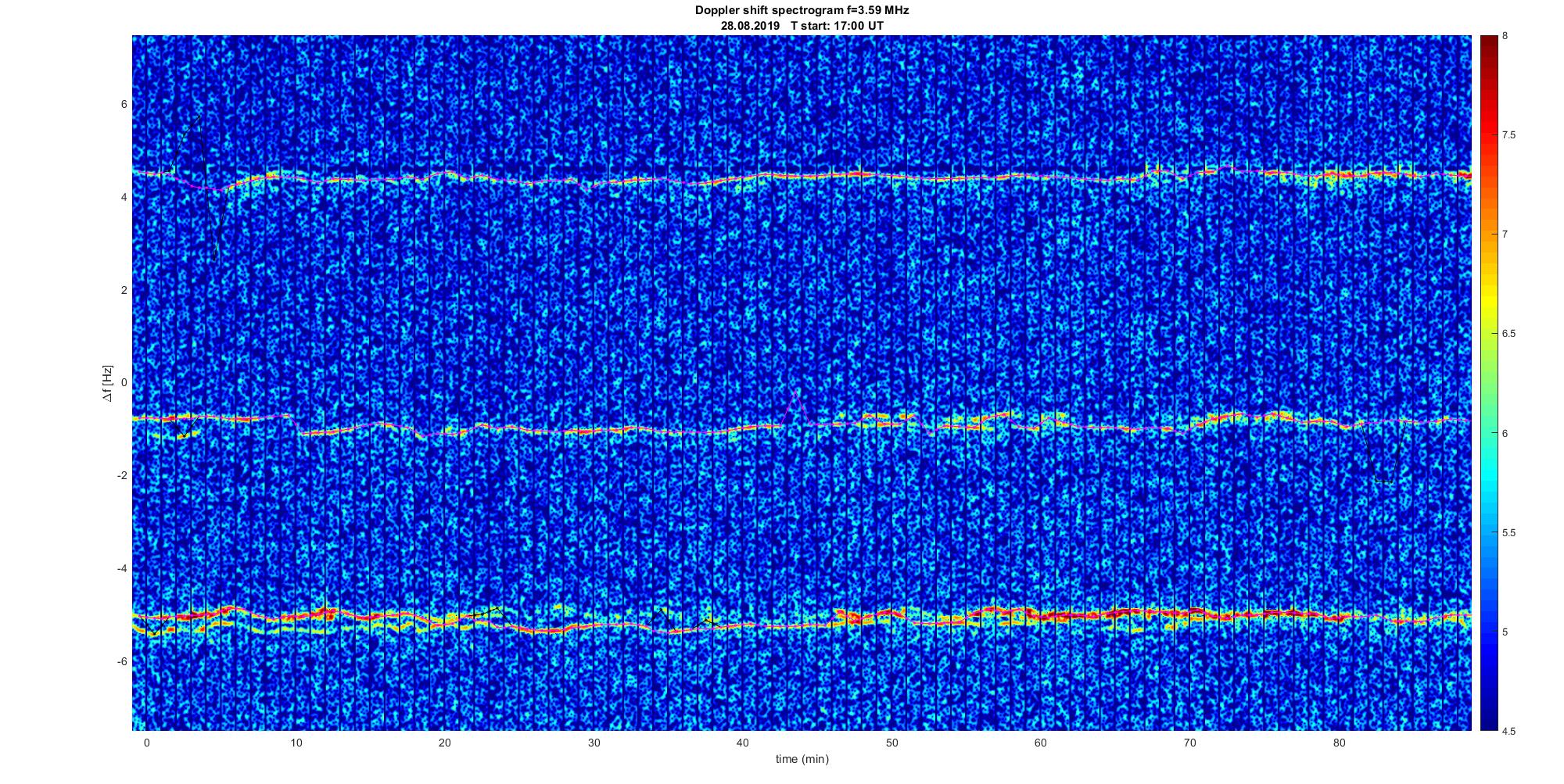This screenshot has height=784, width=1564.
Task: Click y-axis tick label '4'
Action: click(124, 198)
